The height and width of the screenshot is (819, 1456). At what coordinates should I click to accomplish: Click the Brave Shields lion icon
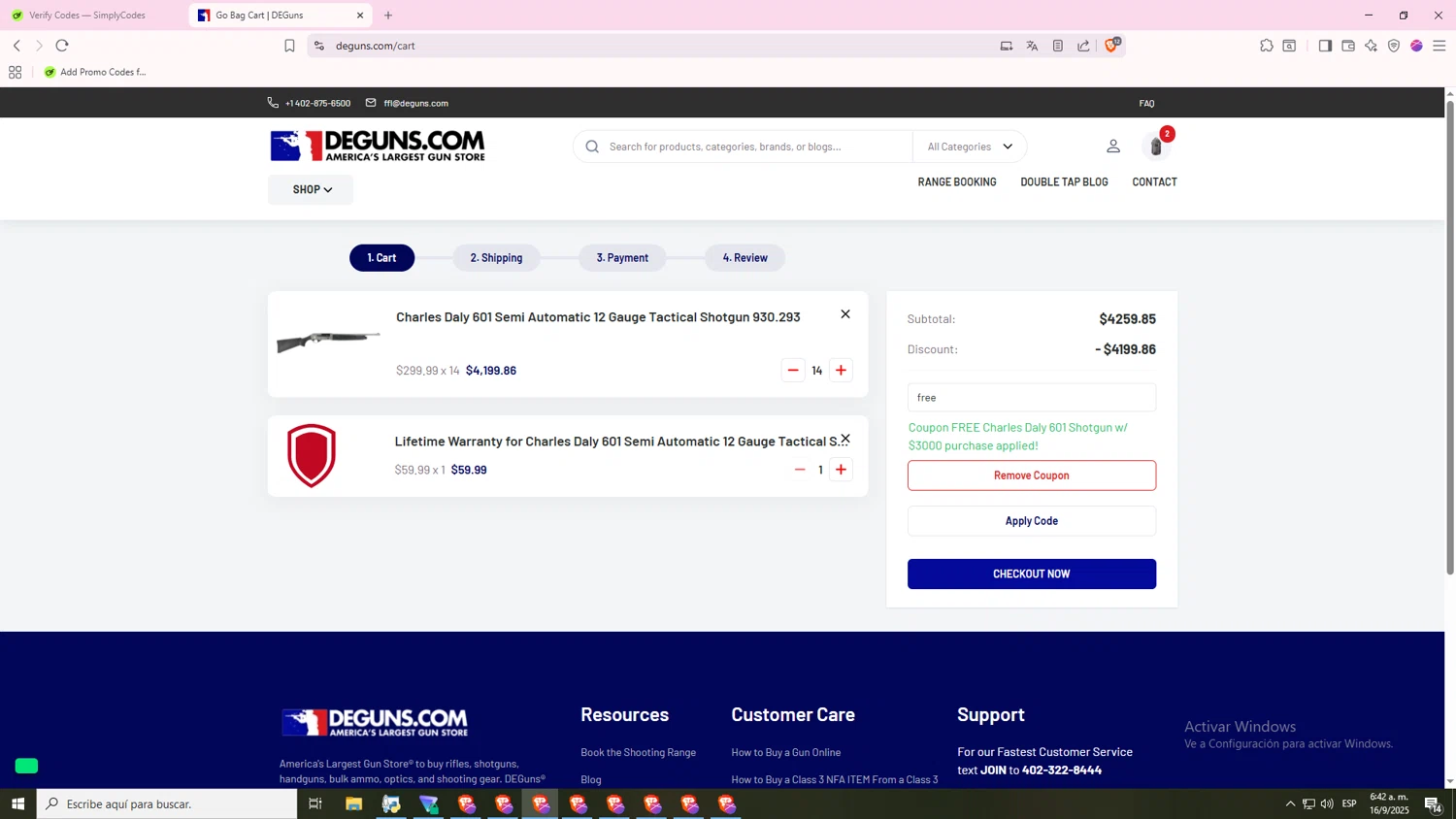pos(1112,46)
